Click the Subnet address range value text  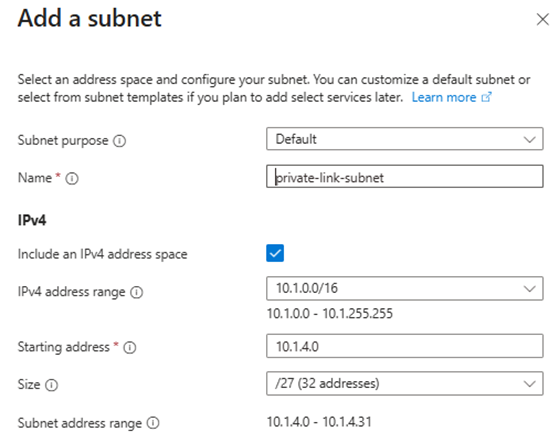pyautogui.click(x=319, y=422)
